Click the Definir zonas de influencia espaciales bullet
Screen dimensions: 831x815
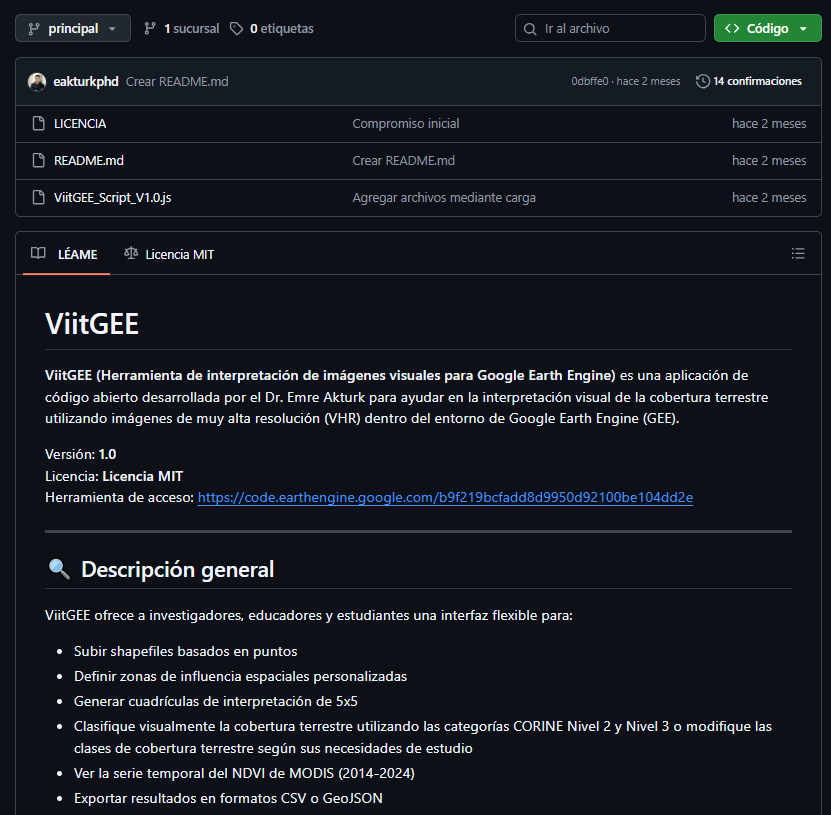tap(240, 677)
